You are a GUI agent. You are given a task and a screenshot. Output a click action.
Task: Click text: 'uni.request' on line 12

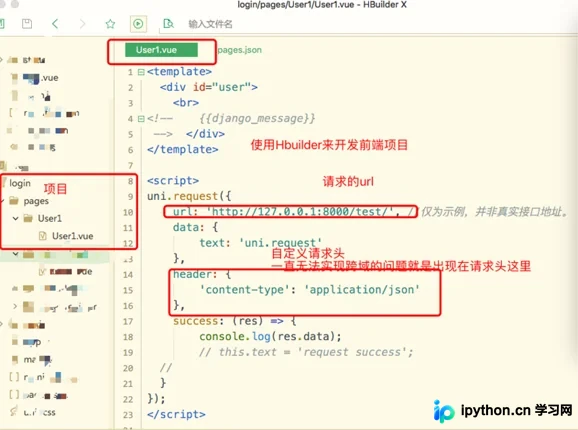(x=261, y=243)
